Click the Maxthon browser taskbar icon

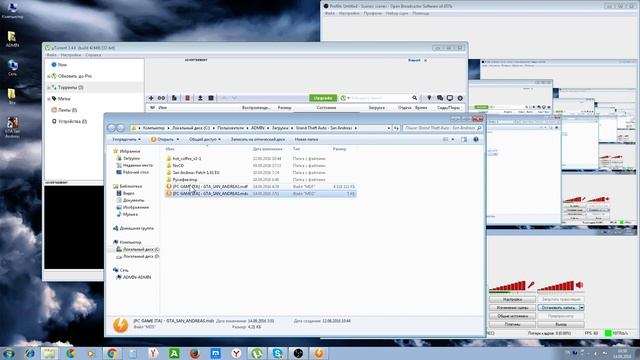coord(216,353)
